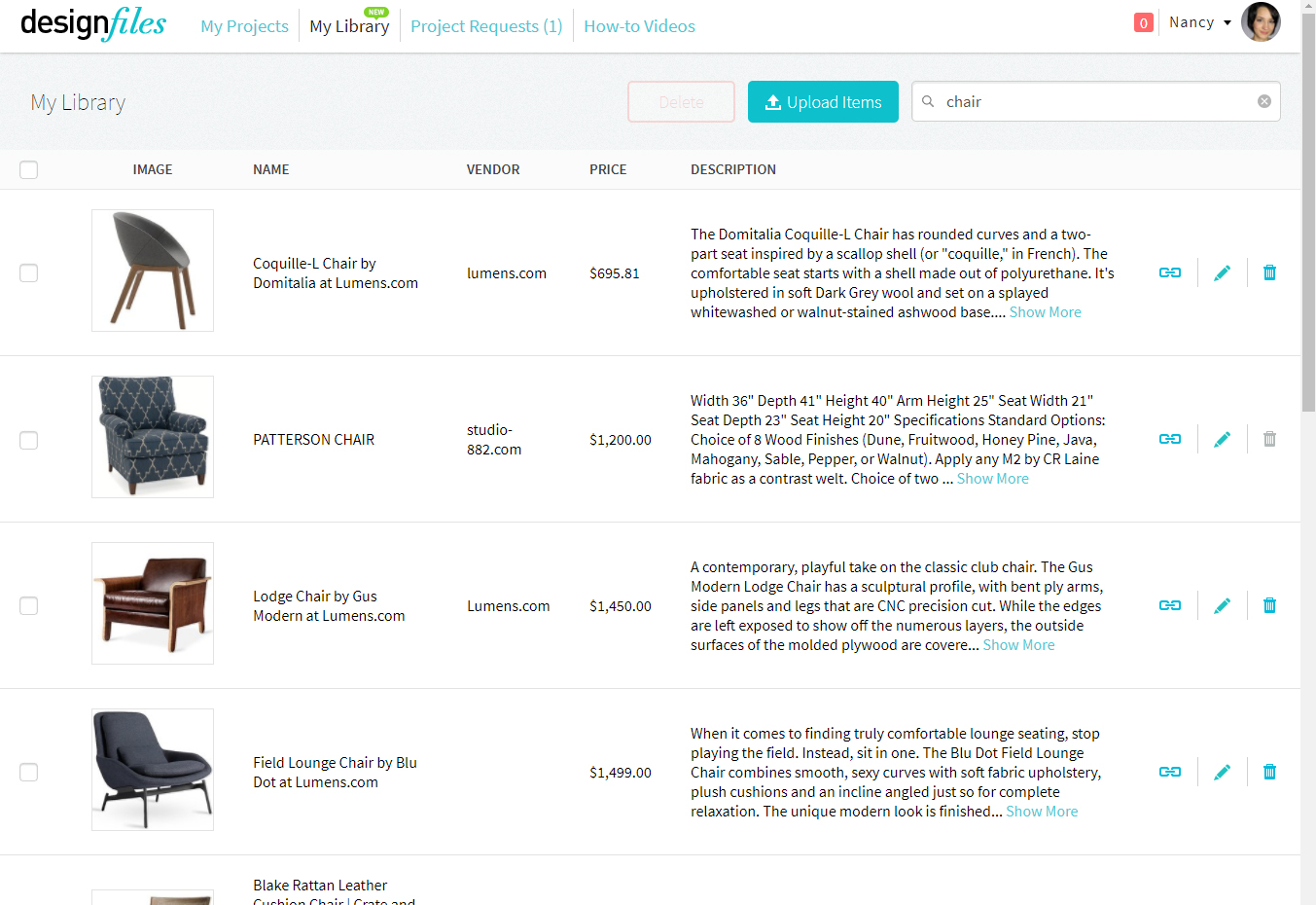
Task: Edit the Field Lounge Chair details
Action: [1222, 771]
